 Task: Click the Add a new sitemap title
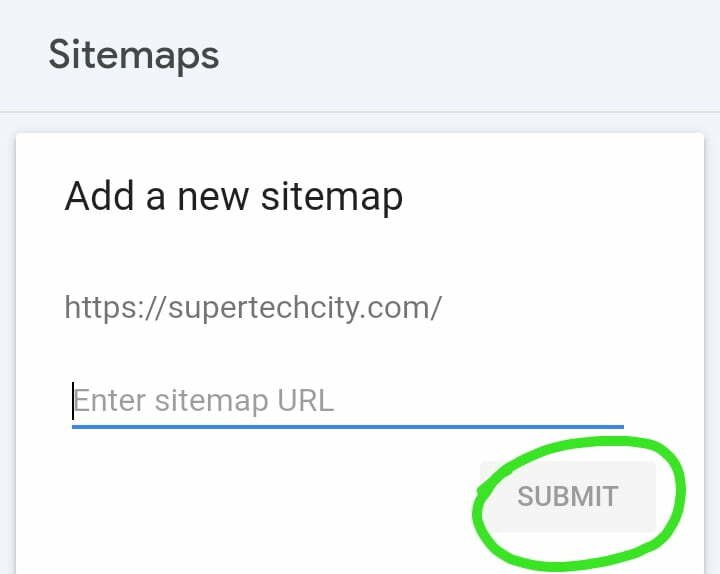click(x=233, y=196)
